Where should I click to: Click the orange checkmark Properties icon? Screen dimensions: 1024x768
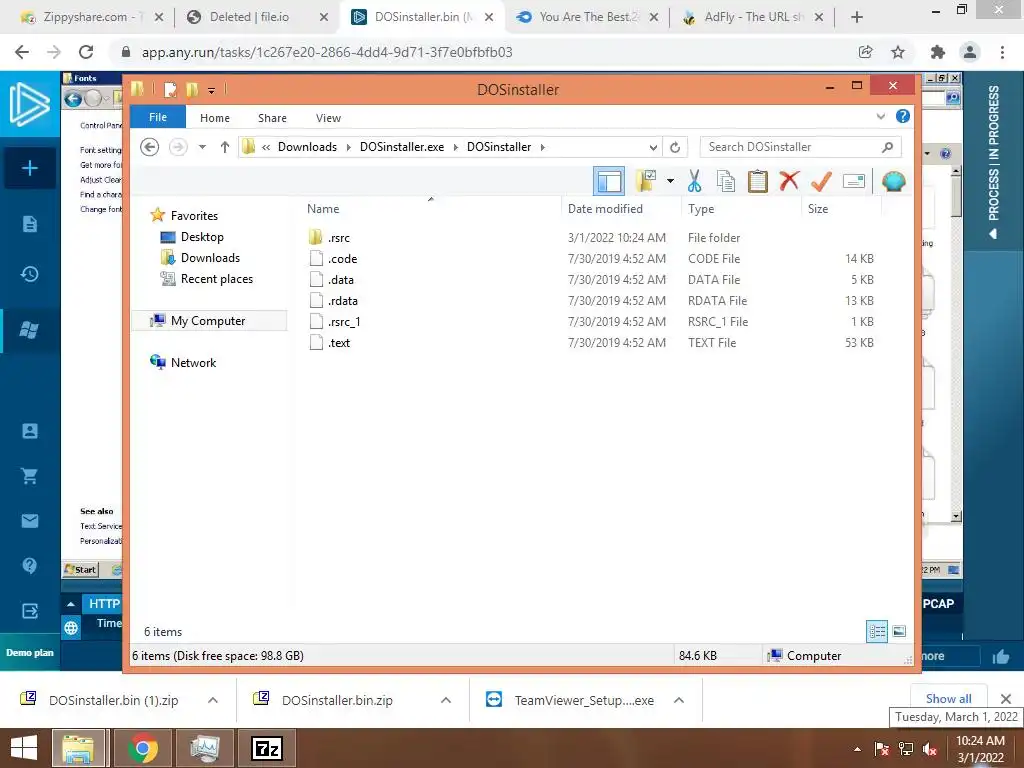[x=821, y=181]
